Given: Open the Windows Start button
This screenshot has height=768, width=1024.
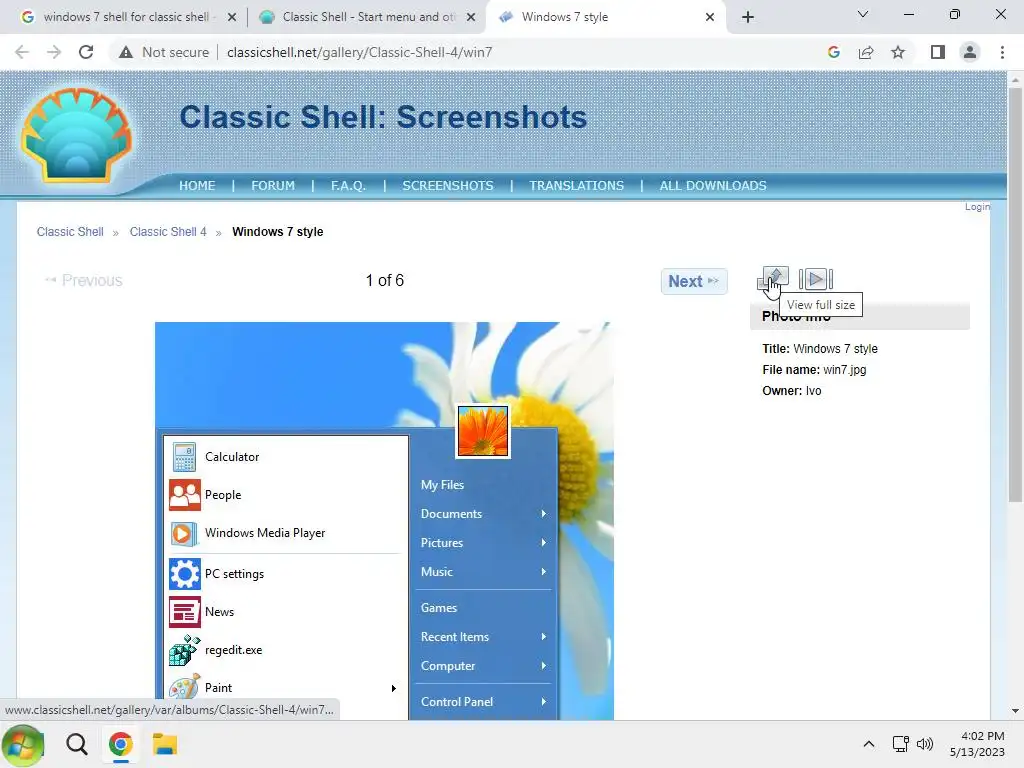Looking at the screenshot, I should coord(23,744).
